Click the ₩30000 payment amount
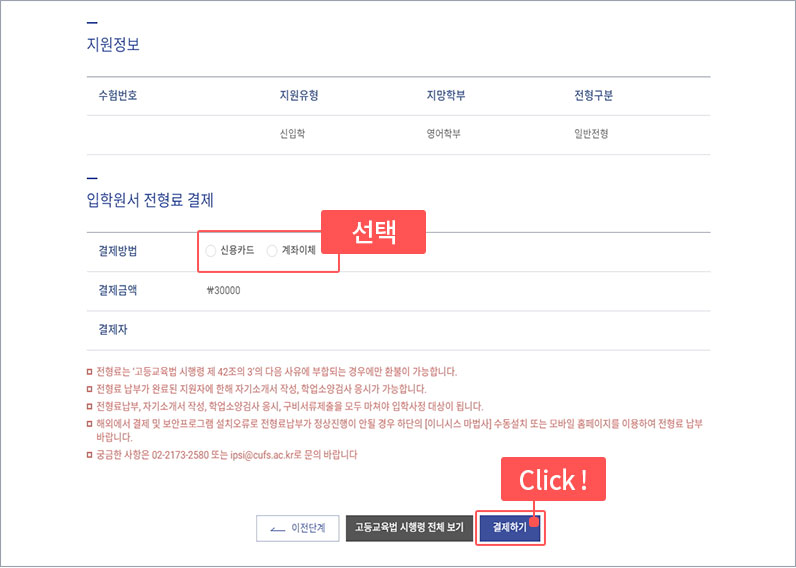The width and height of the screenshot is (796, 568). pos(223,291)
